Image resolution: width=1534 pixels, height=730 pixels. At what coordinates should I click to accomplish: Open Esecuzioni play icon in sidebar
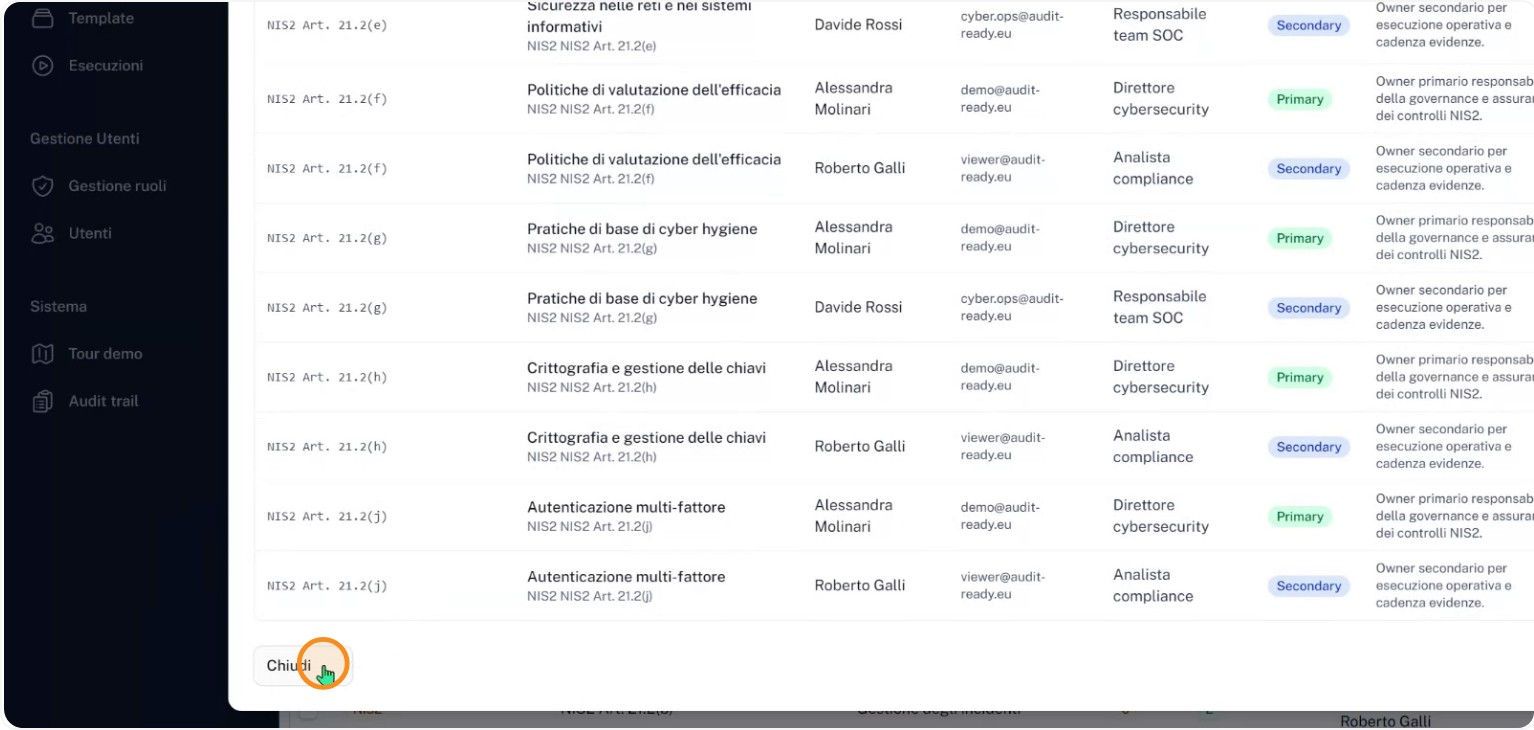click(42, 66)
